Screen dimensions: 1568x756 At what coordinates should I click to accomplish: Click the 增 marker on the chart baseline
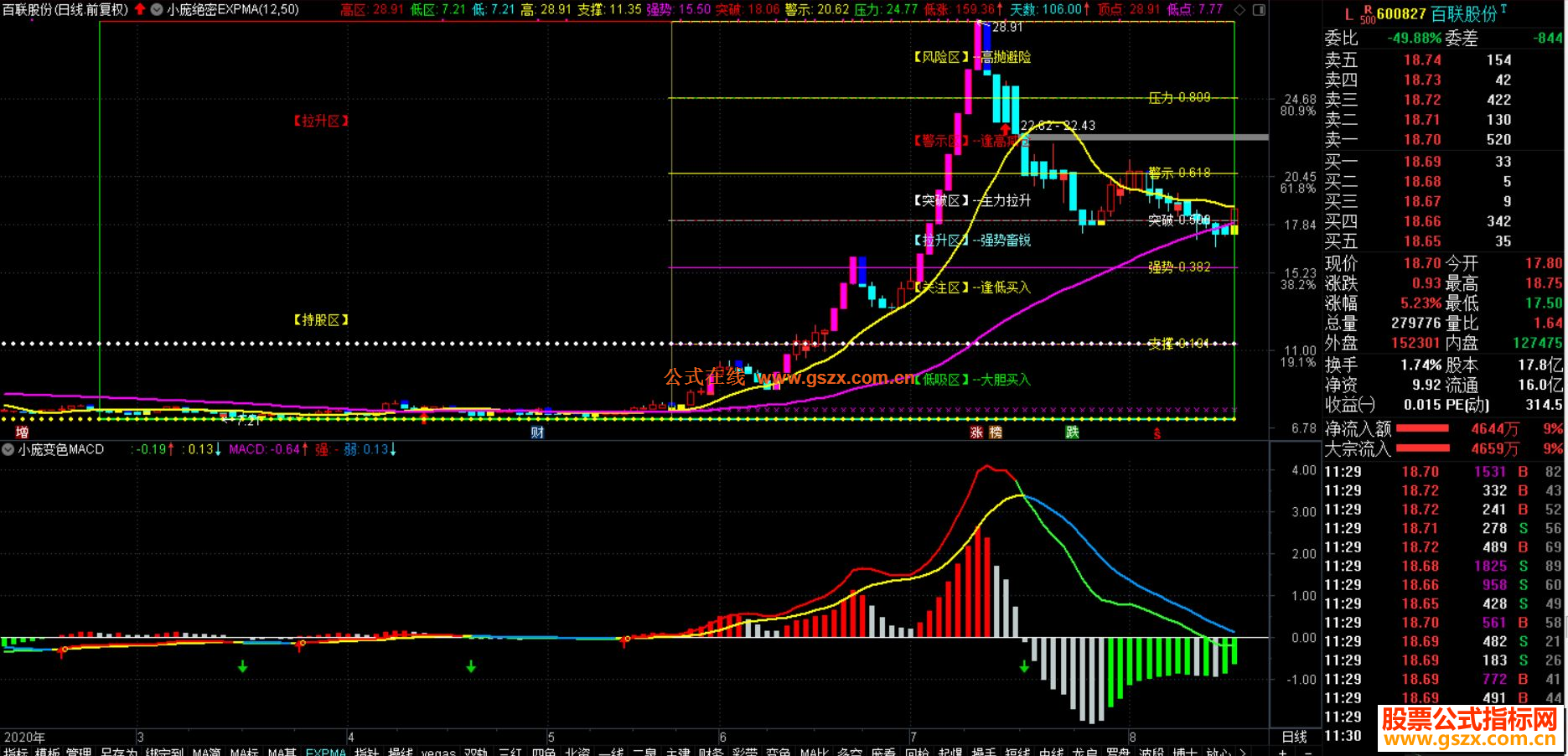(22, 432)
